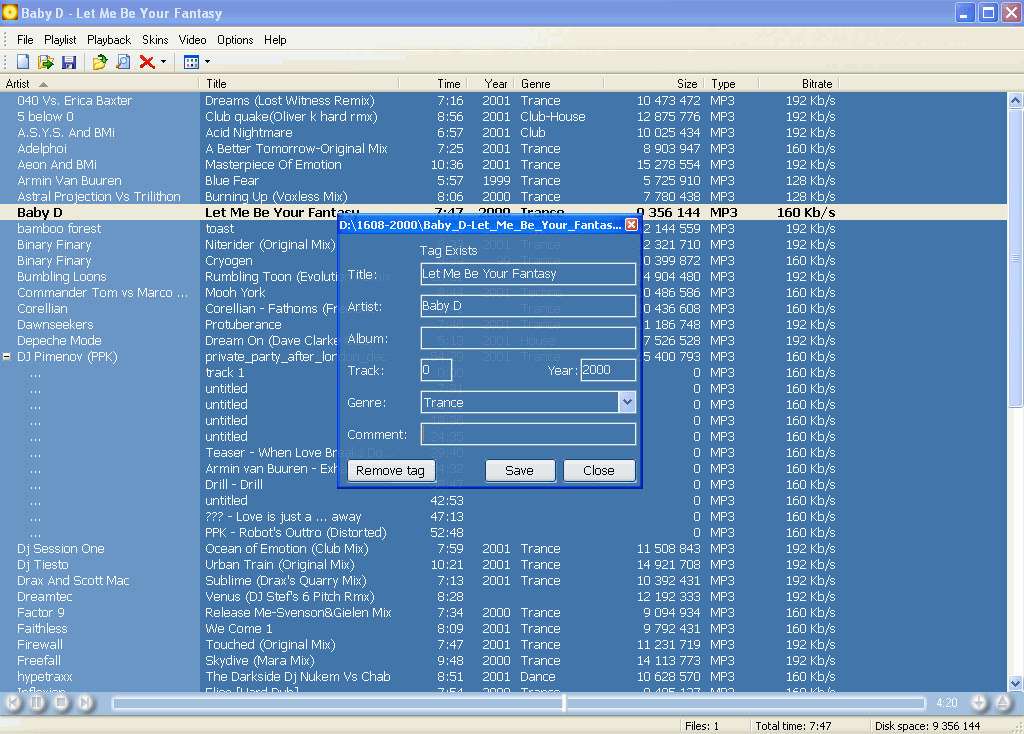Viewport: 1024px width, 734px height.
Task: Sort by the Time column header
Action: pyautogui.click(x=432, y=84)
